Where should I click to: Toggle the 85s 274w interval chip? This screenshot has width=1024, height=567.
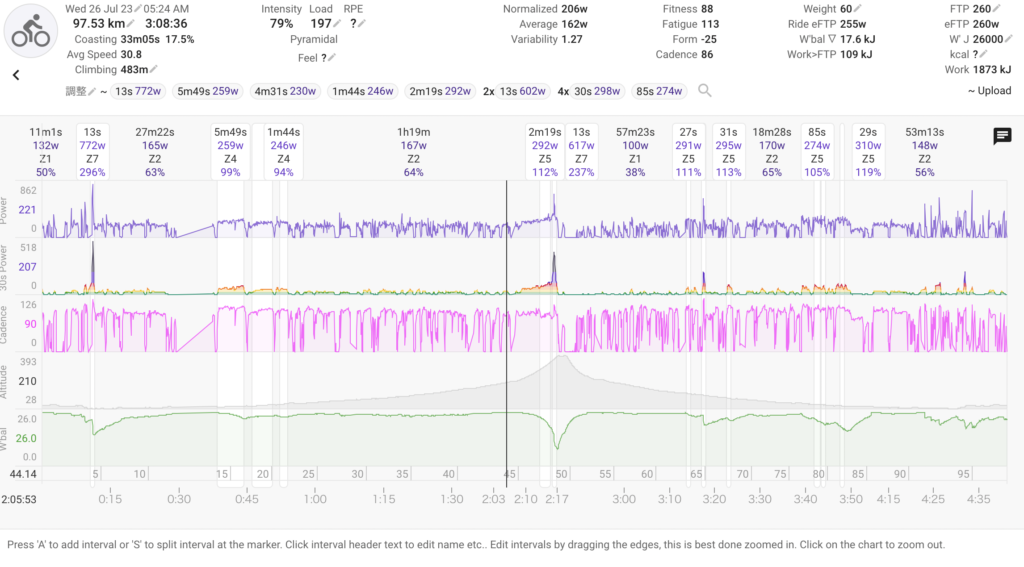coord(659,91)
